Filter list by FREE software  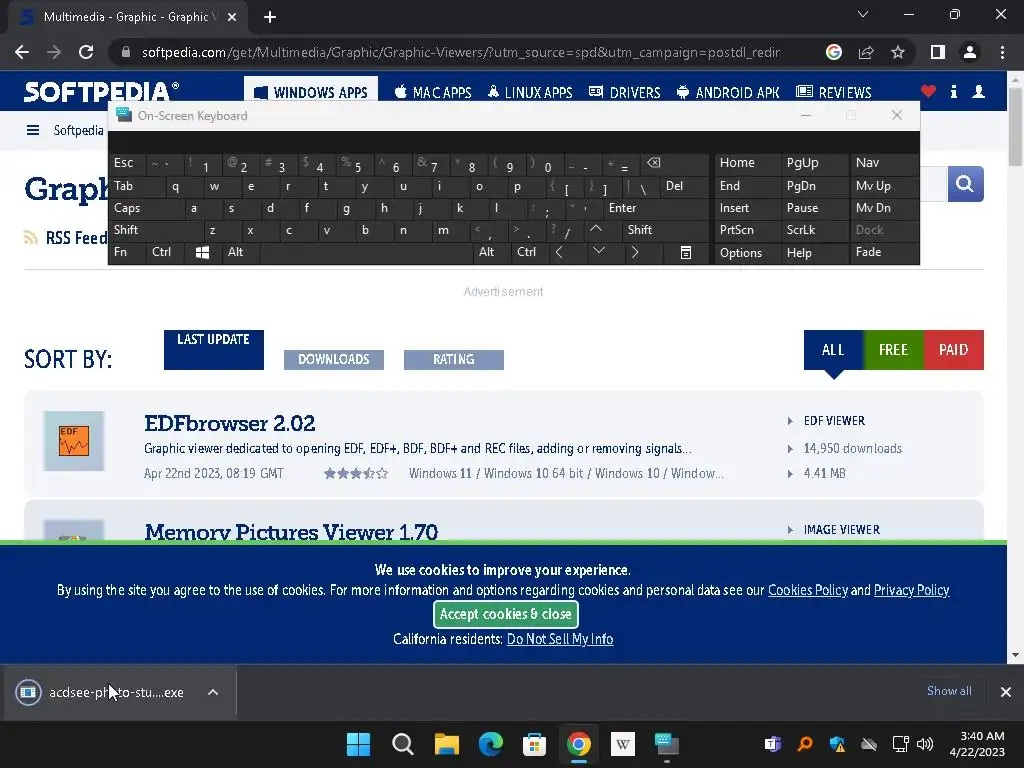click(x=893, y=350)
